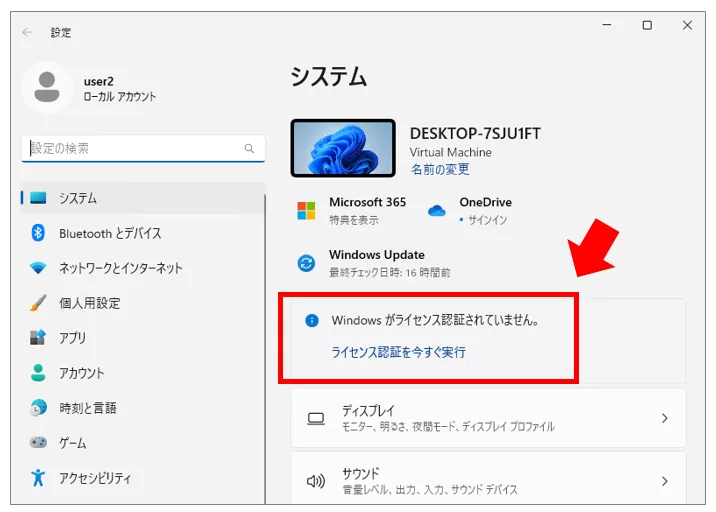Click the Virtual Machine label
716x512 pixels.
[x=451, y=152]
